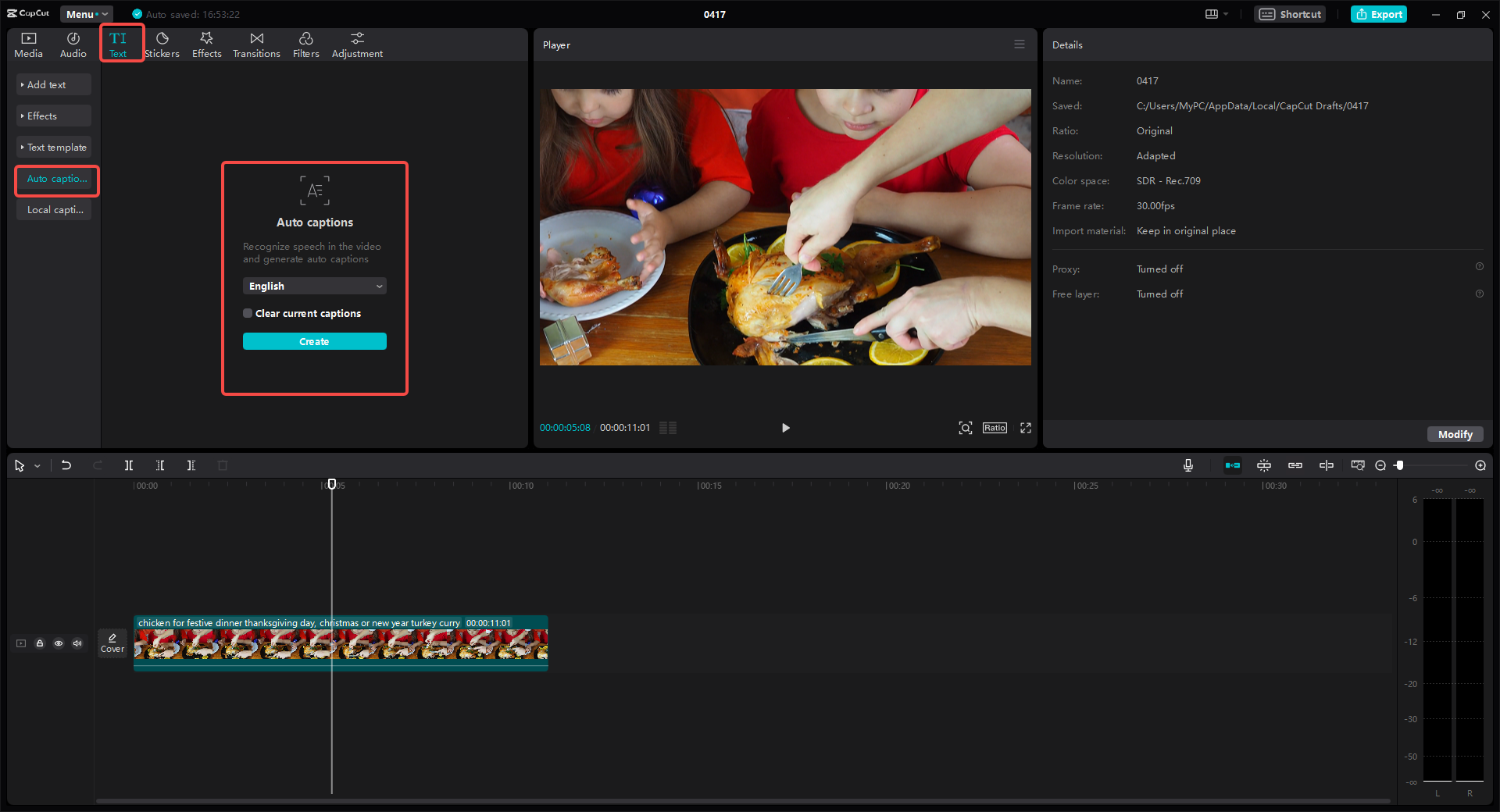The height and width of the screenshot is (812, 1500).
Task: Toggle visibility of the video track
Action: (x=59, y=643)
